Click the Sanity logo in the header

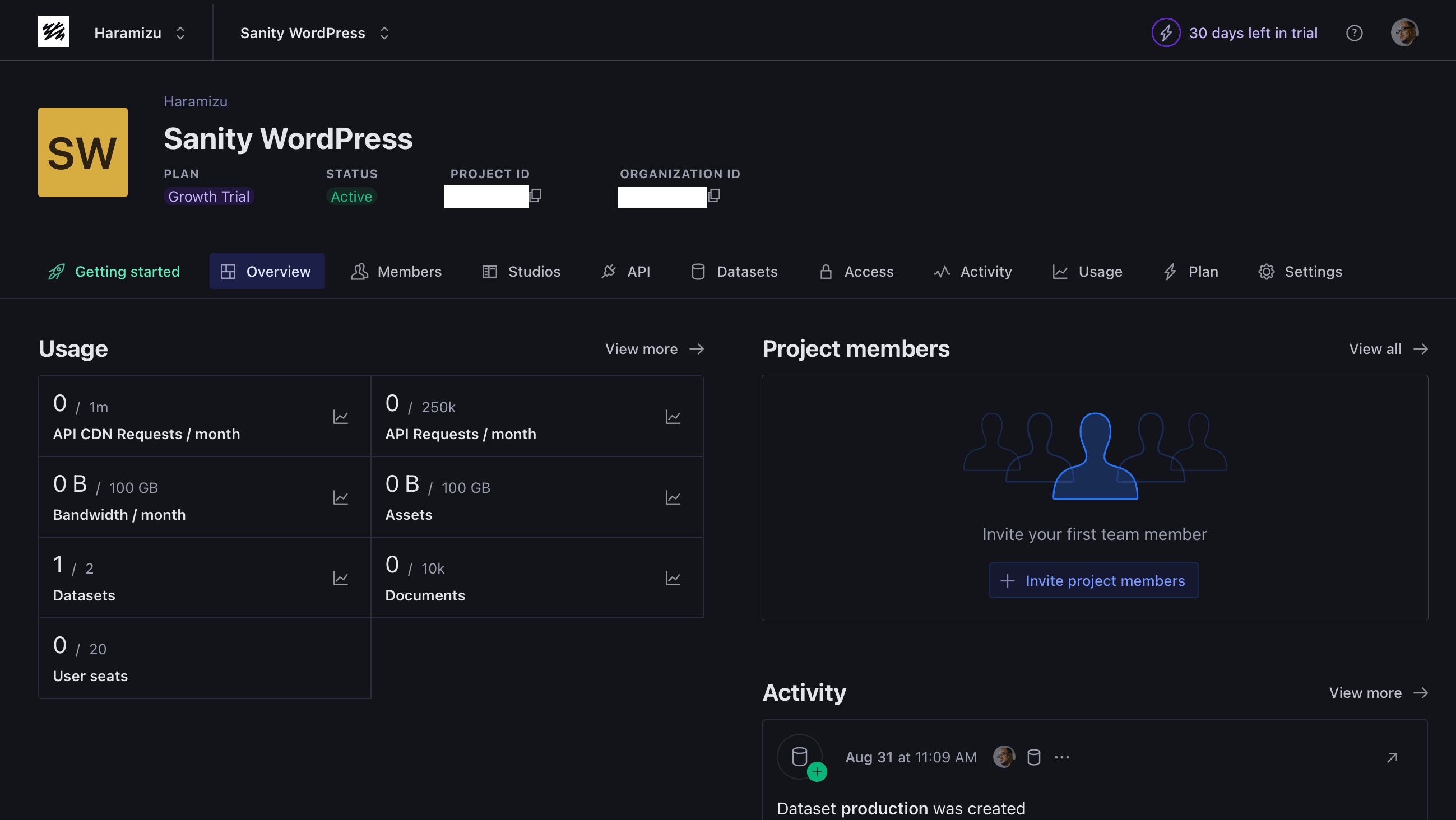pyautogui.click(x=54, y=31)
